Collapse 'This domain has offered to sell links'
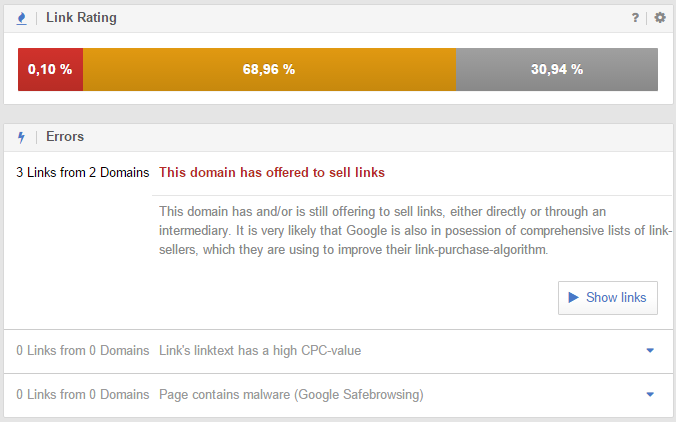The width and height of the screenshot is (676, 422). pyautogui.click(x=272, y=172)
